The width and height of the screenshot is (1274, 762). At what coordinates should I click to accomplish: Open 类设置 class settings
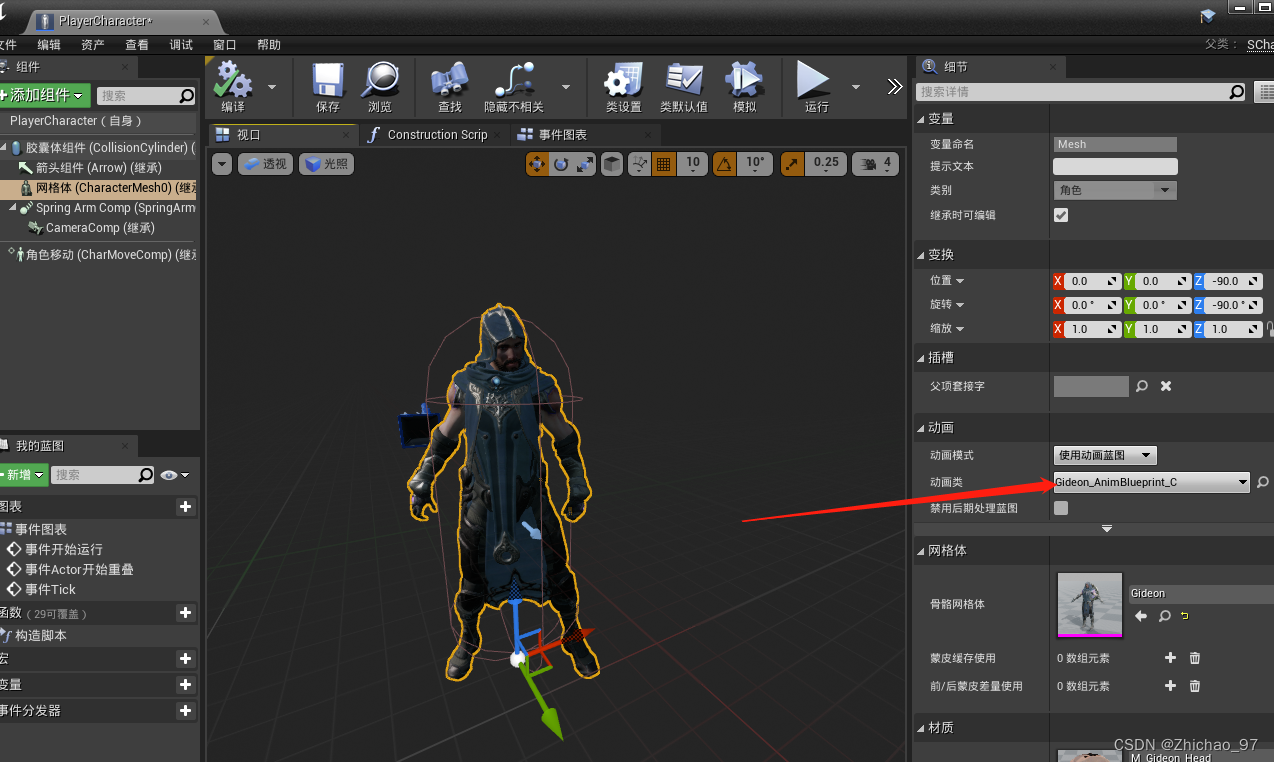pos(623,87)
